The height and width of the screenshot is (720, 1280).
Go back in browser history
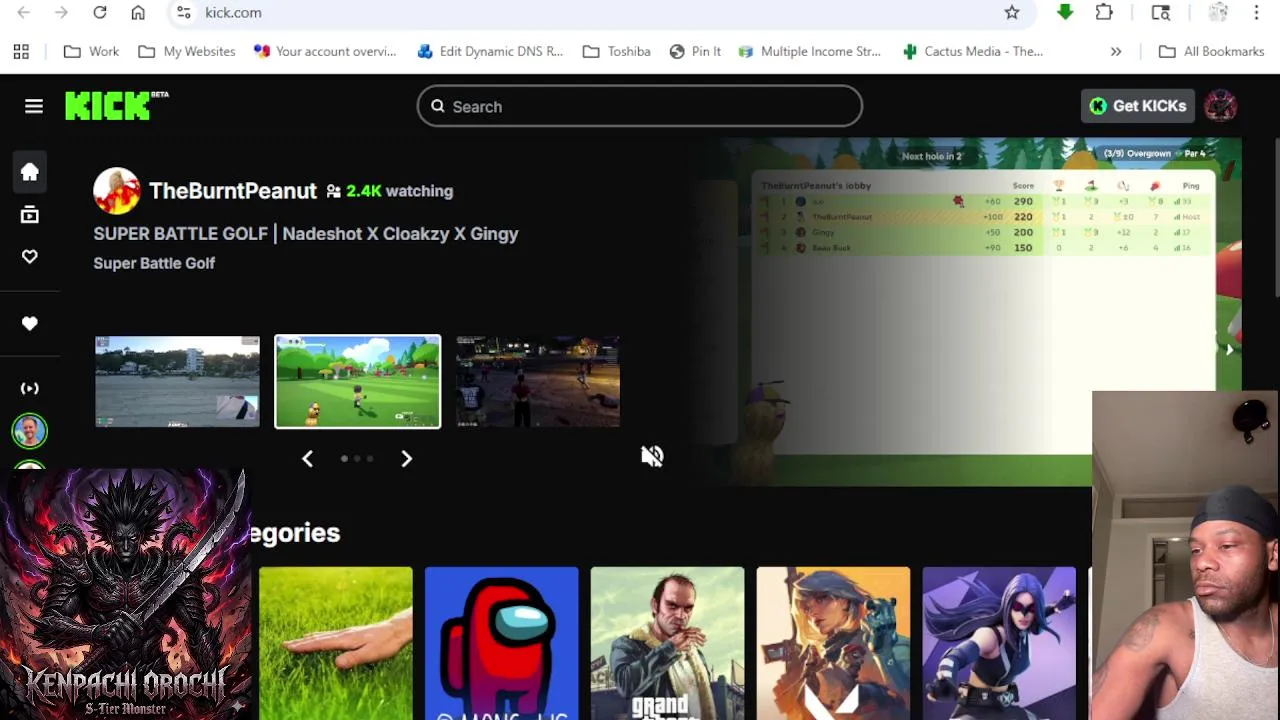tap(24, 12)
